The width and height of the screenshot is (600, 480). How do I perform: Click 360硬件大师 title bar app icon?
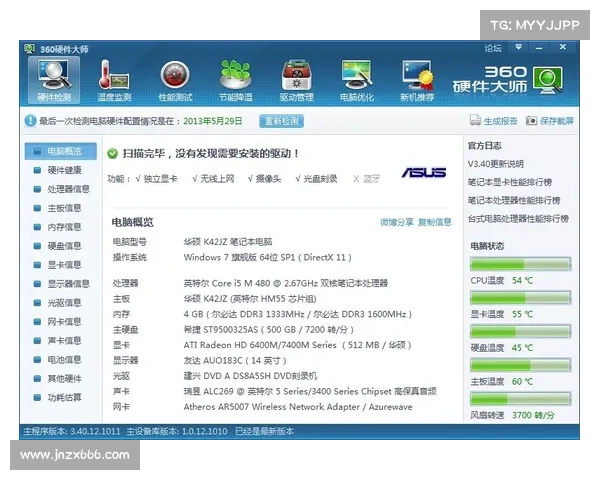[x=29, y=49]
